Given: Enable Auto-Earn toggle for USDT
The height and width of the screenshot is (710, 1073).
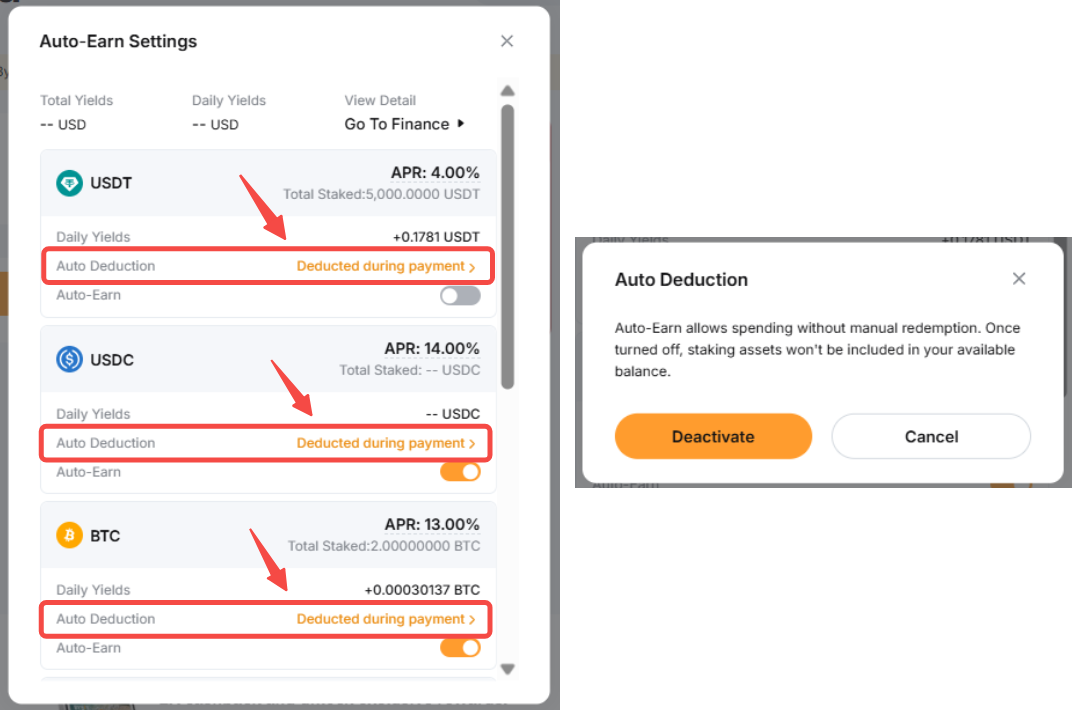Looking at the screenshot, I should (460, 295).
